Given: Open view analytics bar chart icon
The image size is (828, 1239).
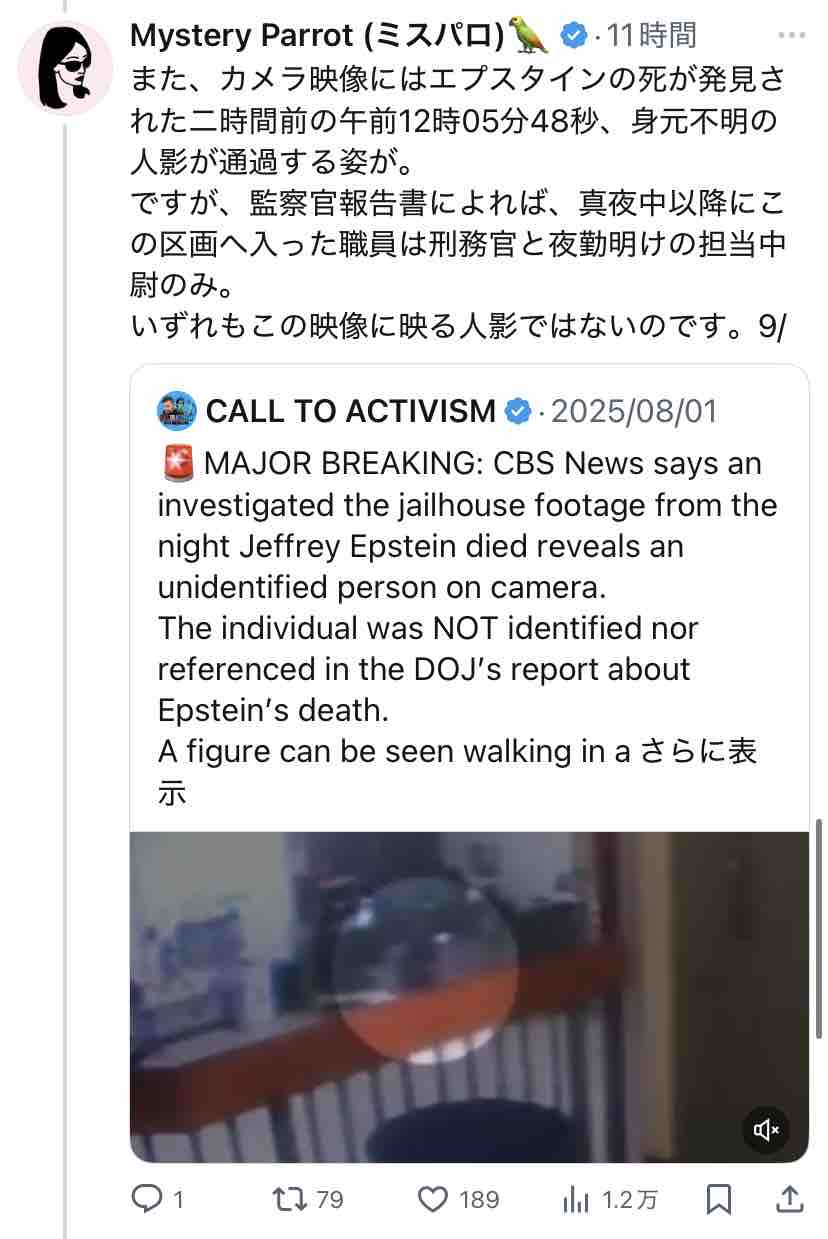Looking at the screenshot, I should coord(576,1198).
